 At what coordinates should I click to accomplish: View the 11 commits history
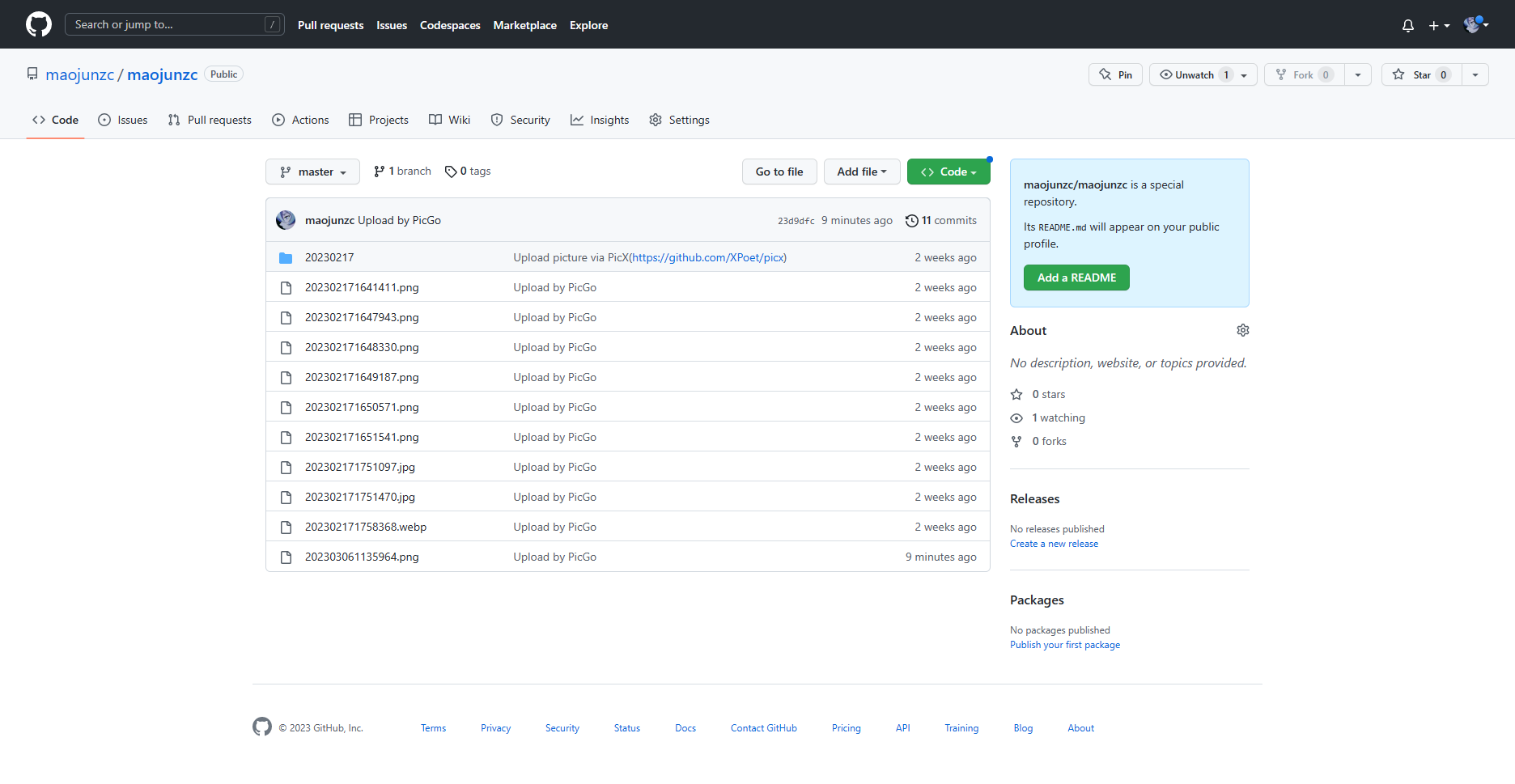pyautogui.click(x=940, y=220)
